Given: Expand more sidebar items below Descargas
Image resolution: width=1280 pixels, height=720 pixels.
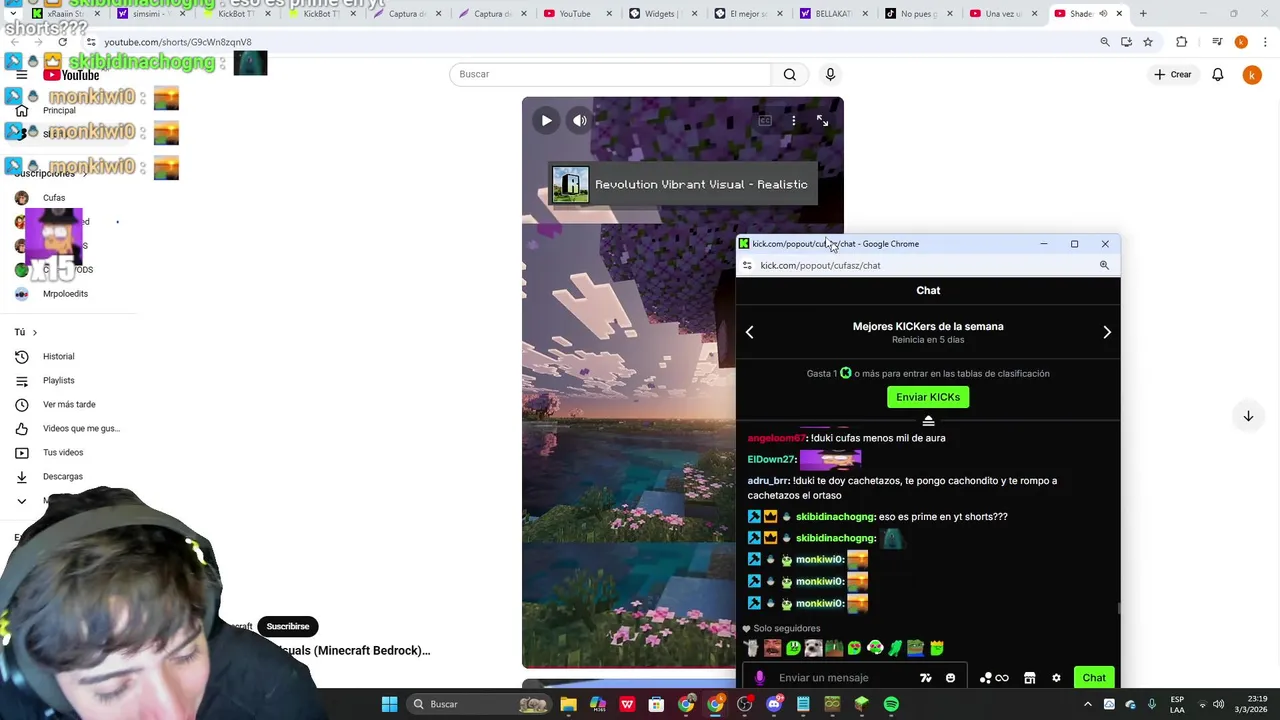Looking at the screenshot, I should pyautogui.click(x=22, y=500).
